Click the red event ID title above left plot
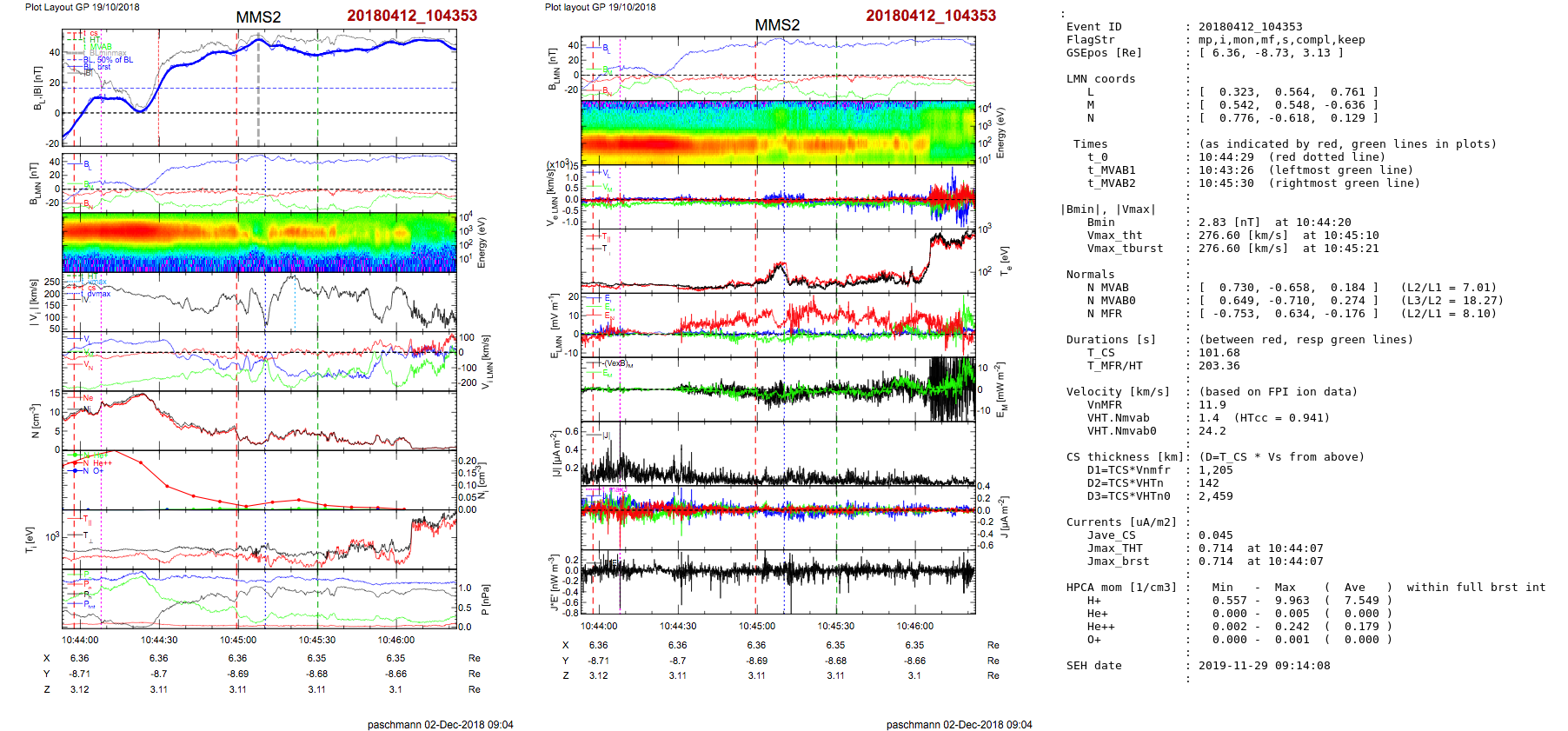 click(412, 16)
